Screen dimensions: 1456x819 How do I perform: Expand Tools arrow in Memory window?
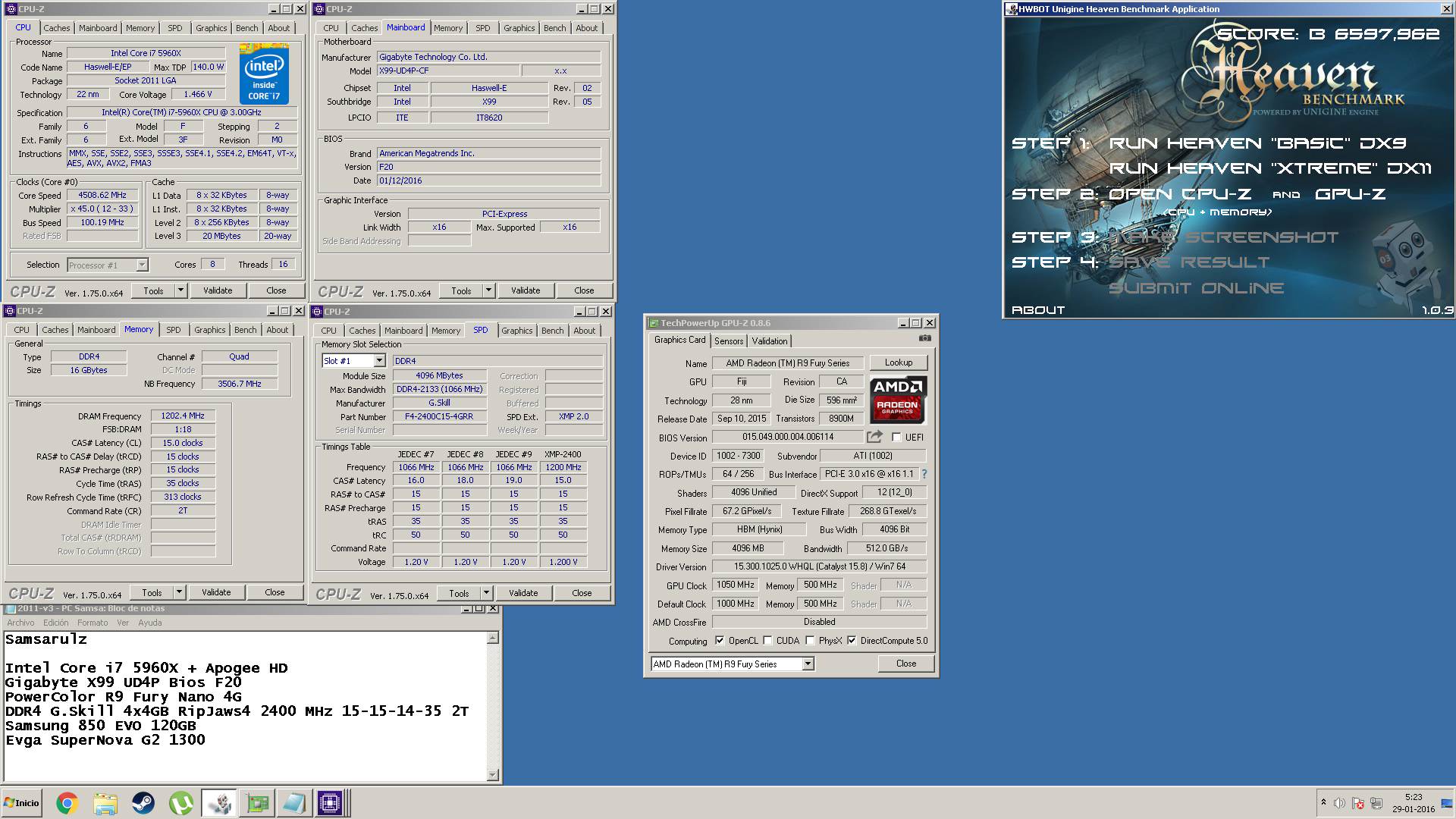click(x=179, y=592)
